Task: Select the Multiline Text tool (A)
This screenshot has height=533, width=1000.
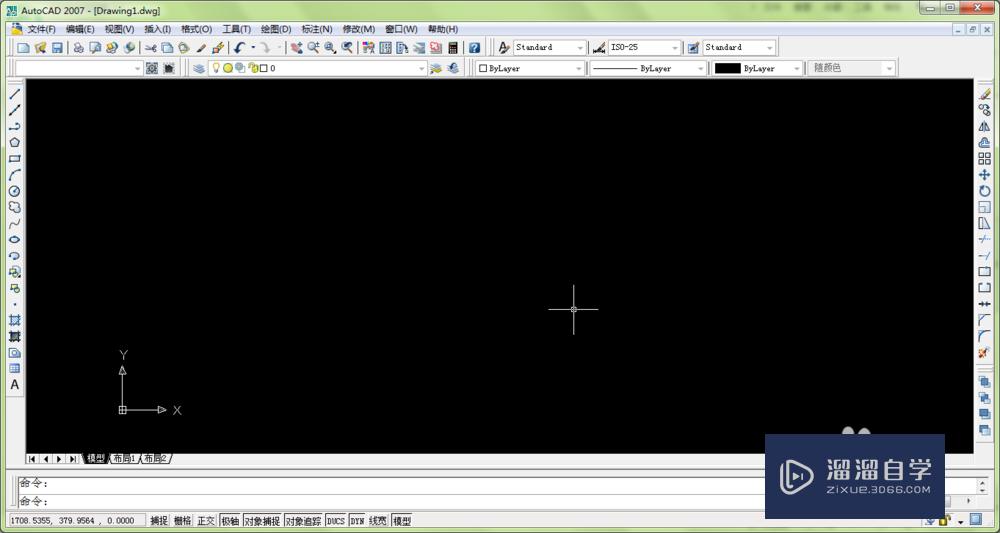Action: 14,385
